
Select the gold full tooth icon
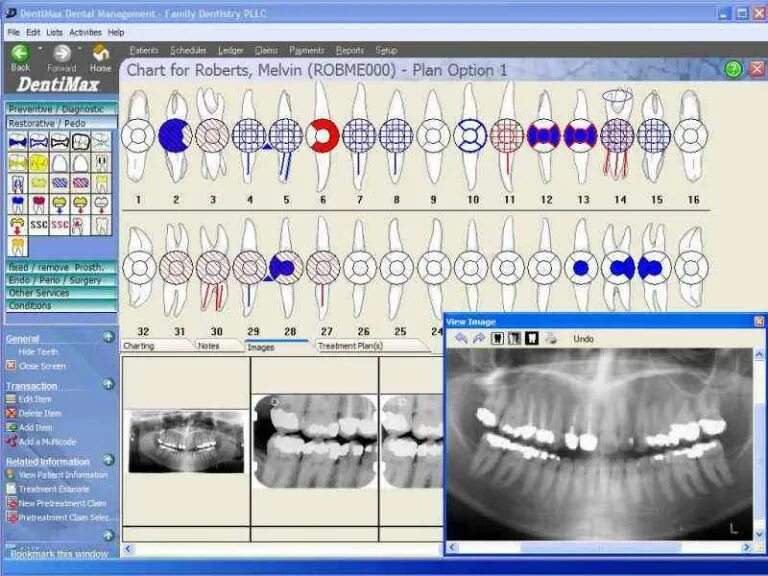pyautogui.click(x=18, y=246)
